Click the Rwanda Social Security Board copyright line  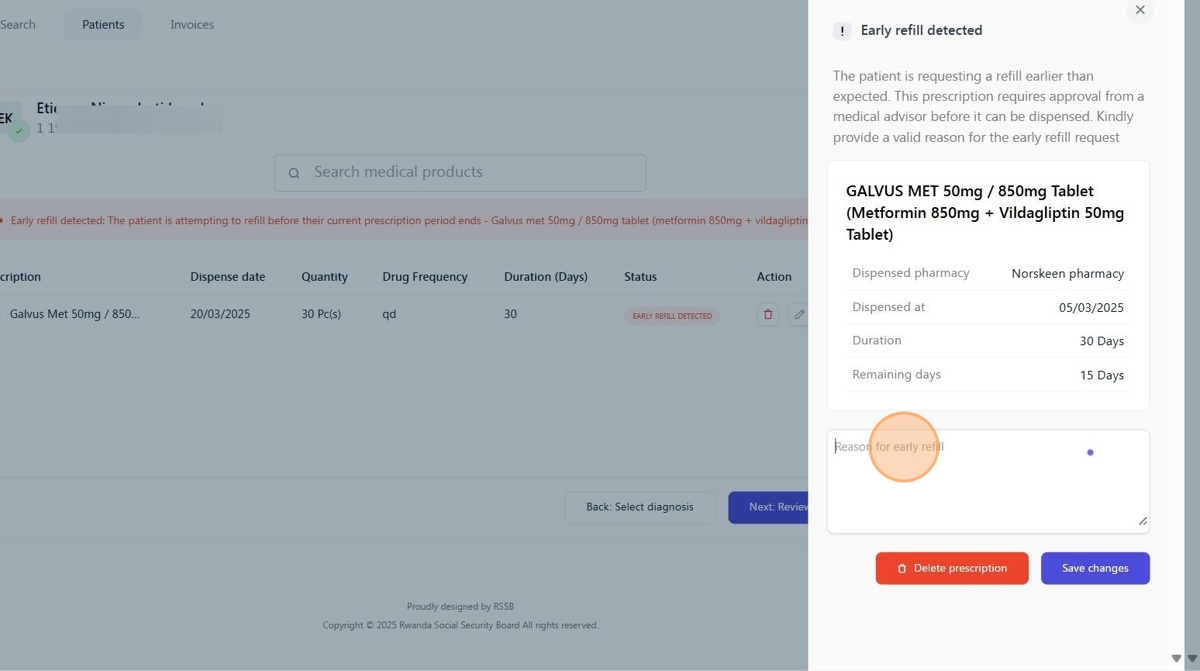point(460,626)
